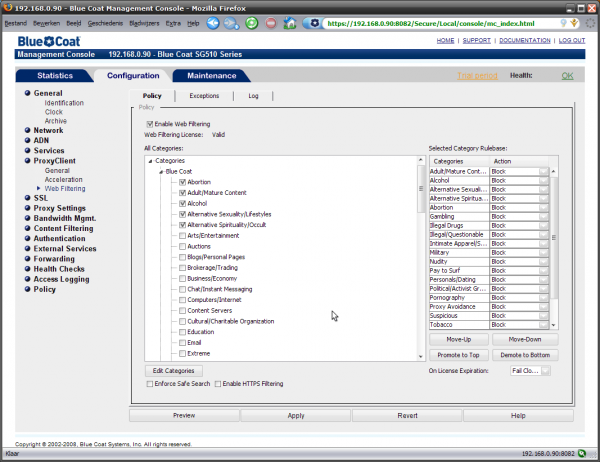The width and height of the screenshot is (600, 462).
Task: Click in the URL address field
Action: (x=440, y=23)
